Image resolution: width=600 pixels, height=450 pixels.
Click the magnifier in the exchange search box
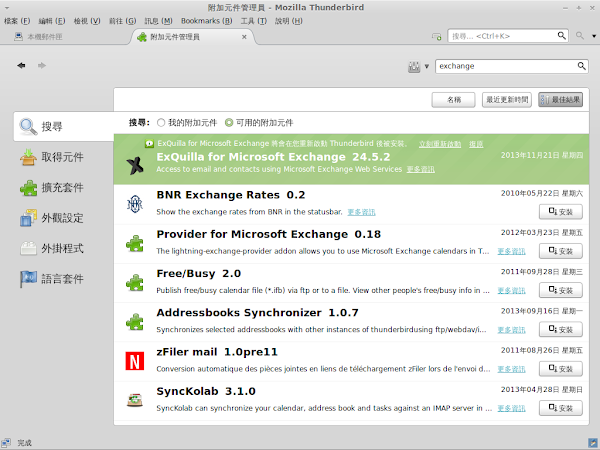(581, 66)
